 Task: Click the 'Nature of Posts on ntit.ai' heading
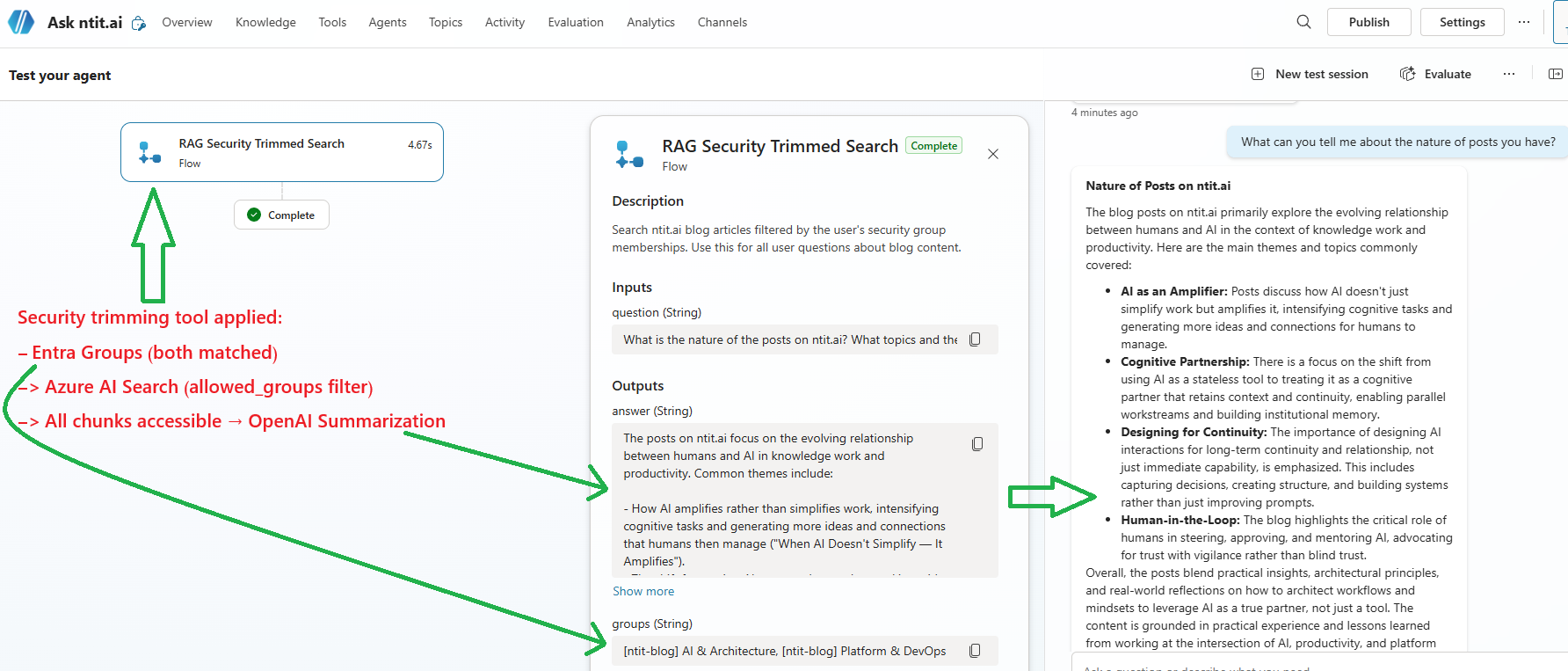(x=1158, y=186)
